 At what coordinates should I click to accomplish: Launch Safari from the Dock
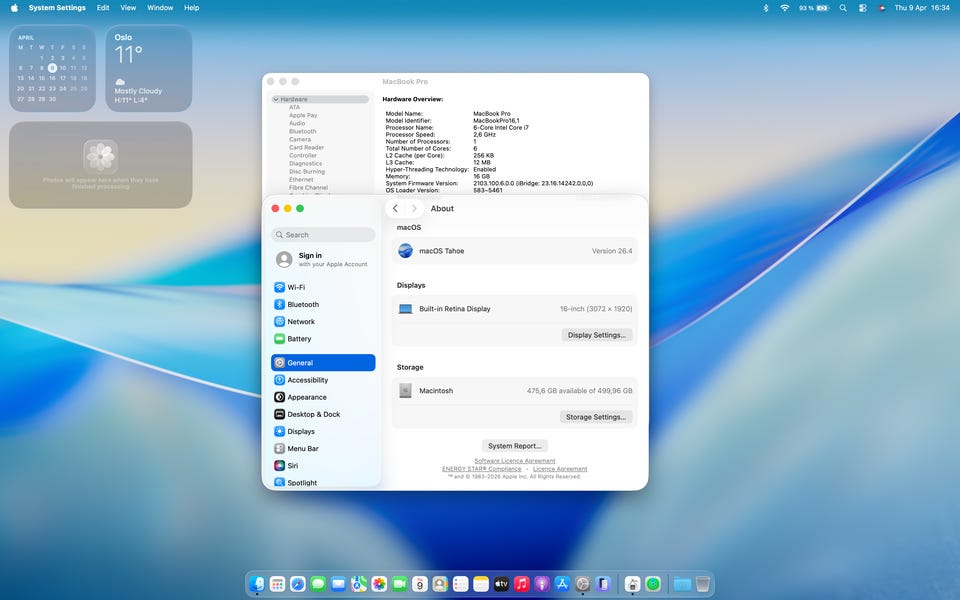pos(298,584)
